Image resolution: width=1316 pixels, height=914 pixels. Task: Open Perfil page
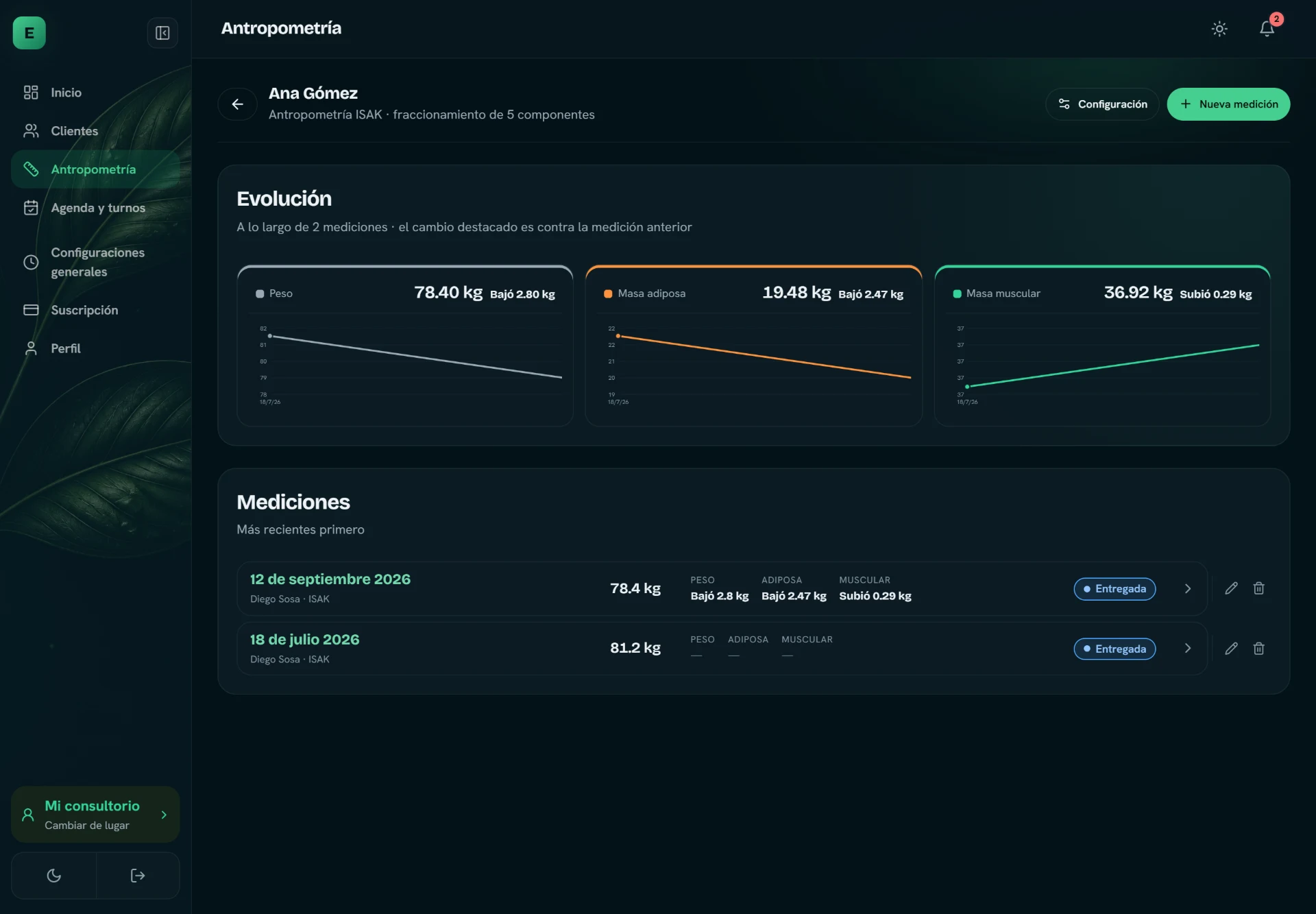coord(95,348)
